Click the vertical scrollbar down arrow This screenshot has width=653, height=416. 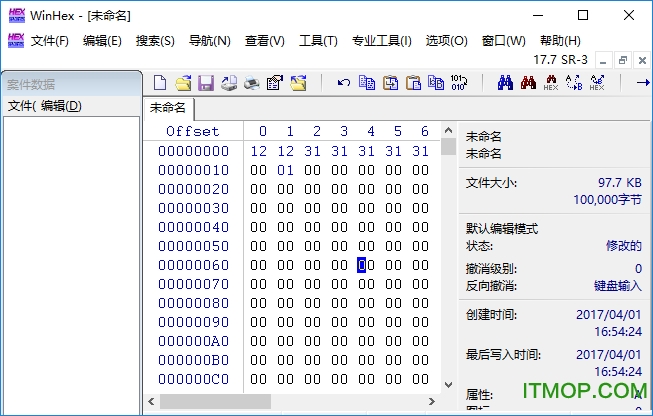448,385
